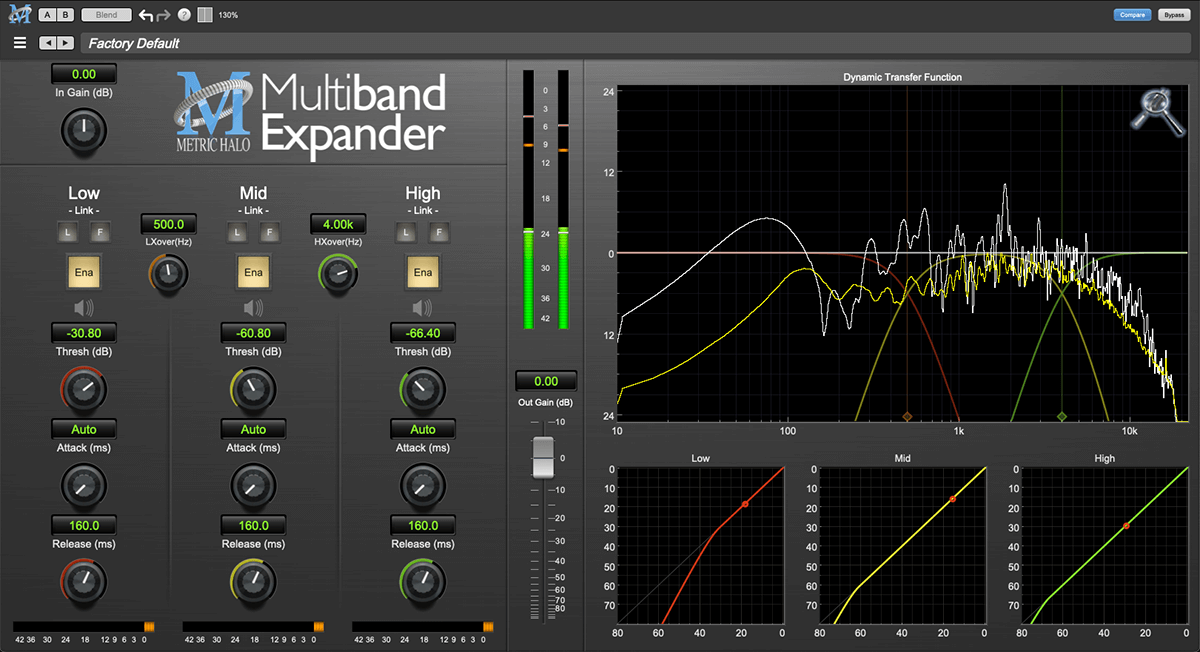The width and height of the screenshot is (1200, 652).
Task: Click the Factory Default preset name field
Action: [x=133, y=43]
